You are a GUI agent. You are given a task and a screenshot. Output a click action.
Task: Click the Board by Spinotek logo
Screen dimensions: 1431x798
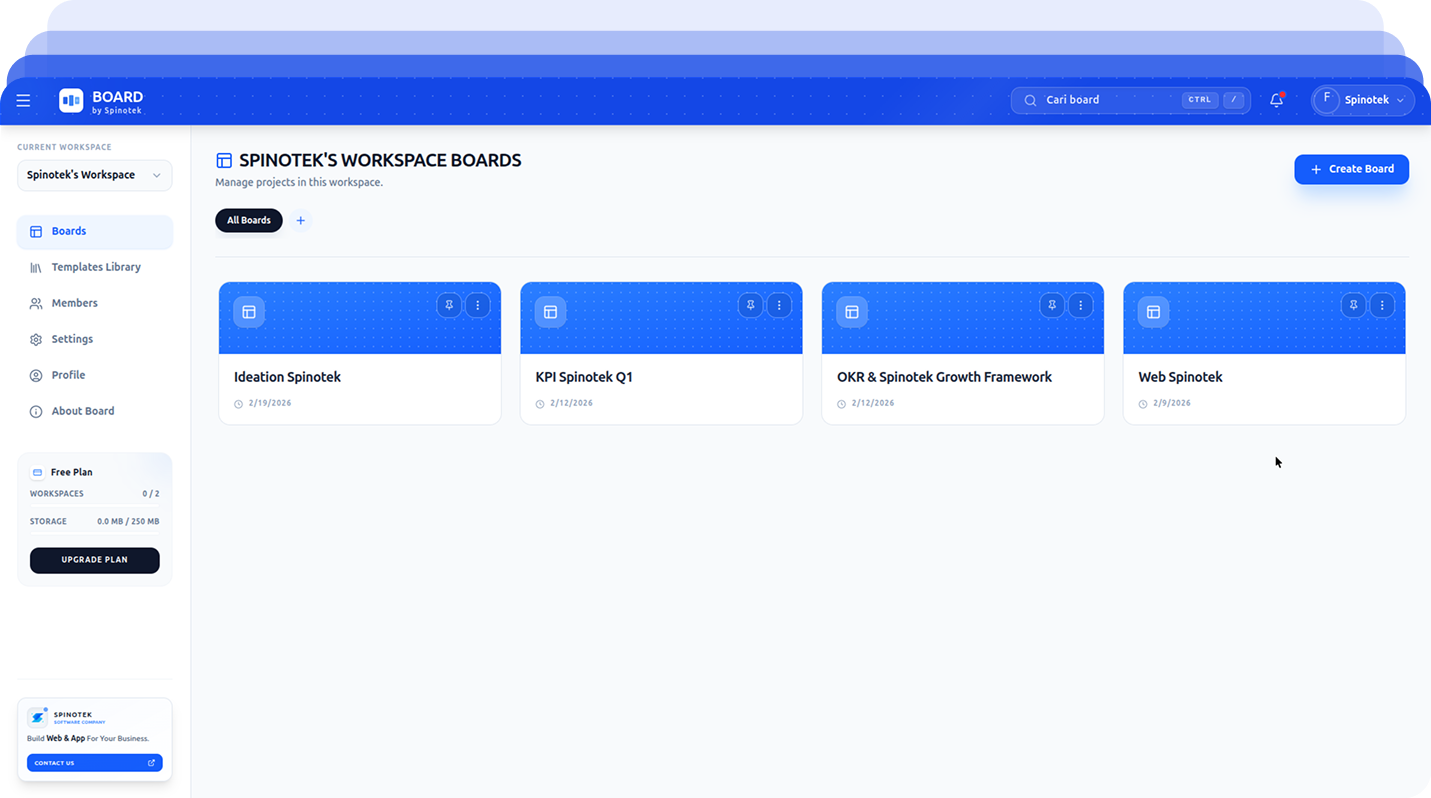coord(100,100)
